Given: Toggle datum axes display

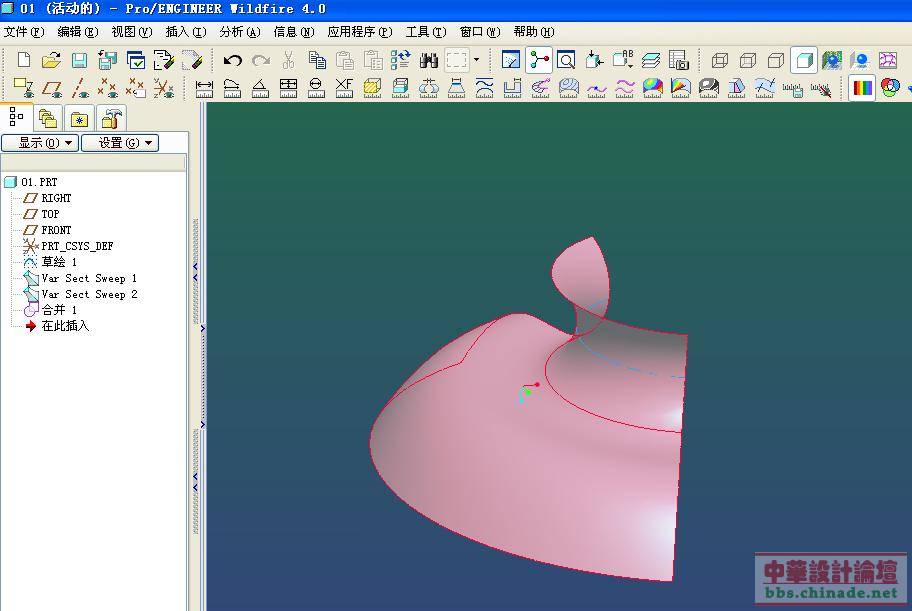Looking at the screenshot, I should tap(80, 88).
